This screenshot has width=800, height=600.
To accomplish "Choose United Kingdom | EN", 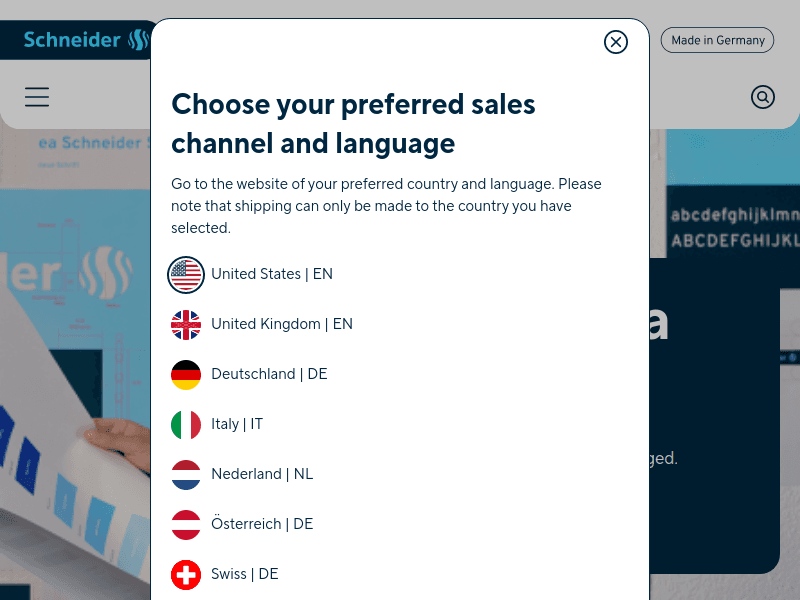I will (x=282, y=324).
